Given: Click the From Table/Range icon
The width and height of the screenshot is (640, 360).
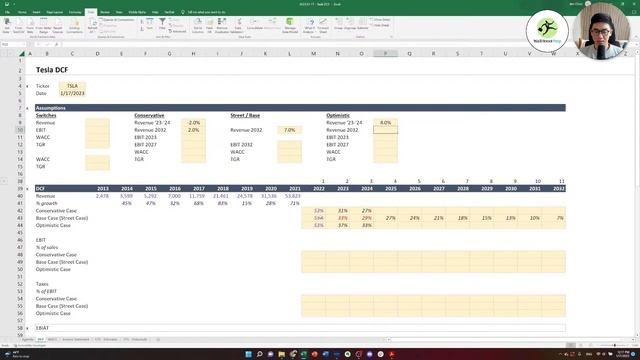Looking at the screenshot, I should click(43, 25).
